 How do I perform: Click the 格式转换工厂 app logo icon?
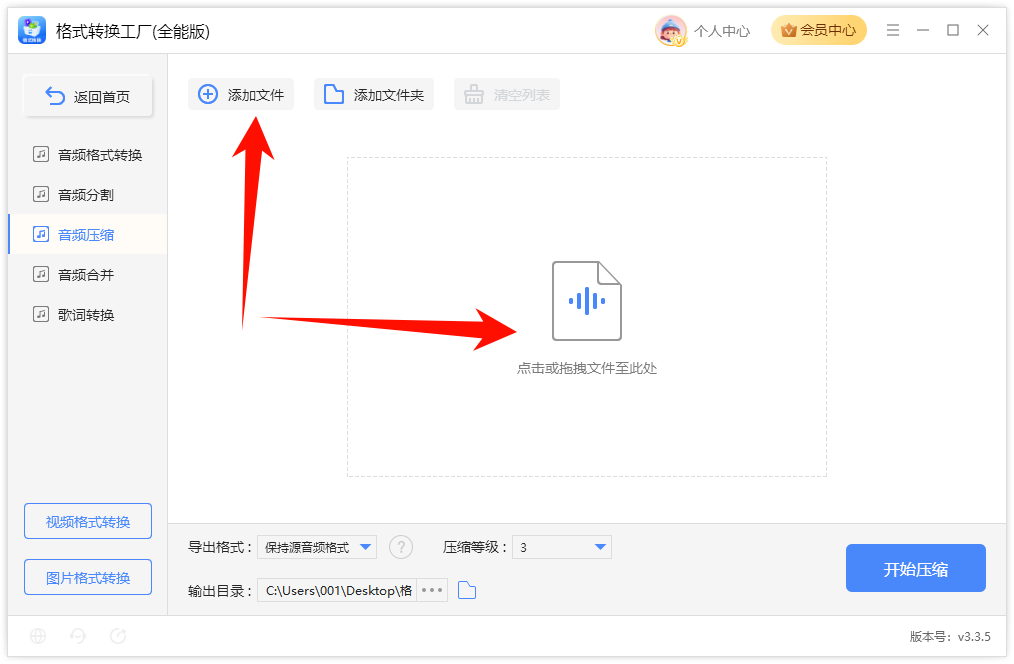tap(32, 30)
